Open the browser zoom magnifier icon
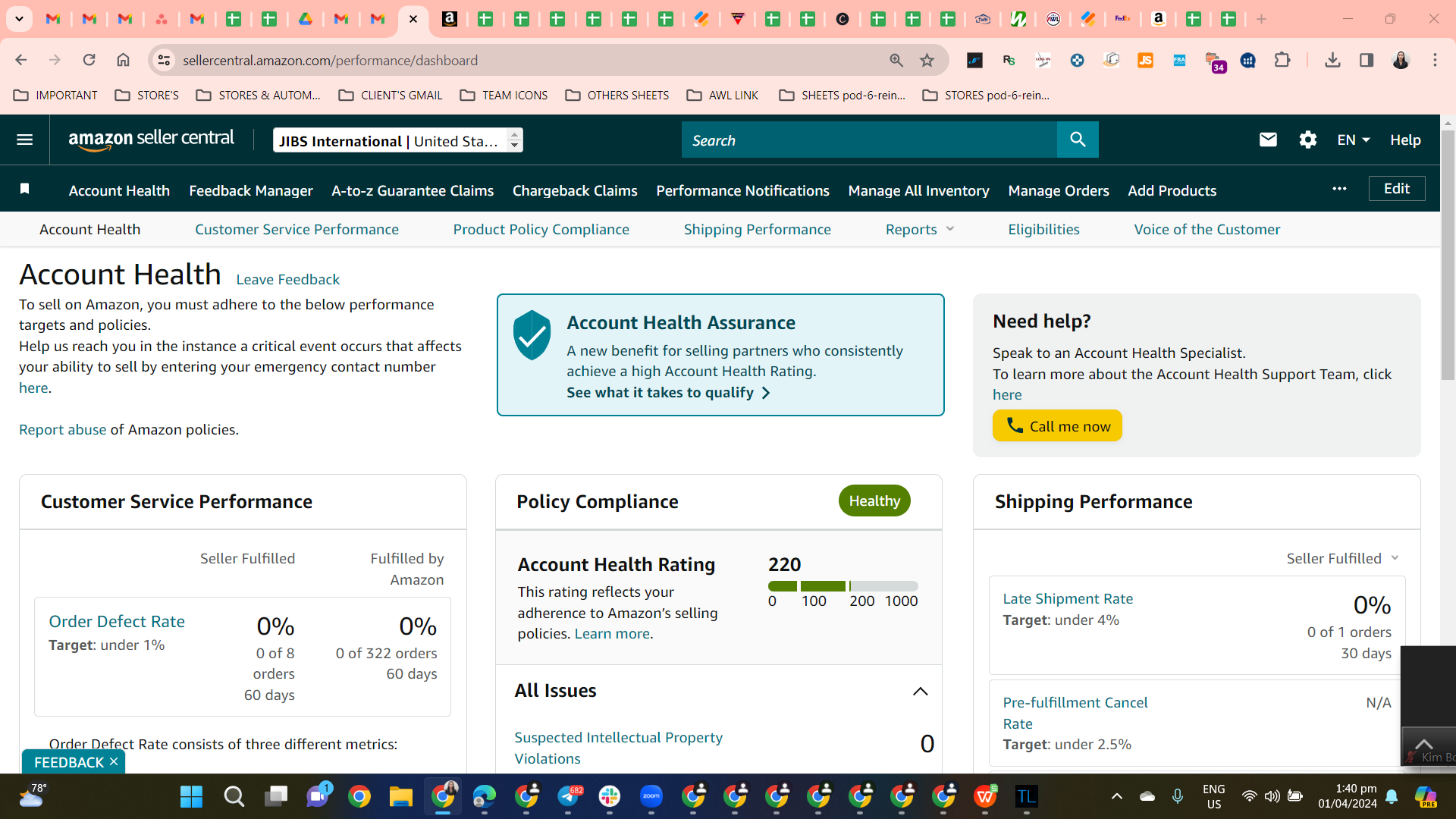The height and width of the screenshot is (819, 1456). pyautogui.click(x=896, y=60)
